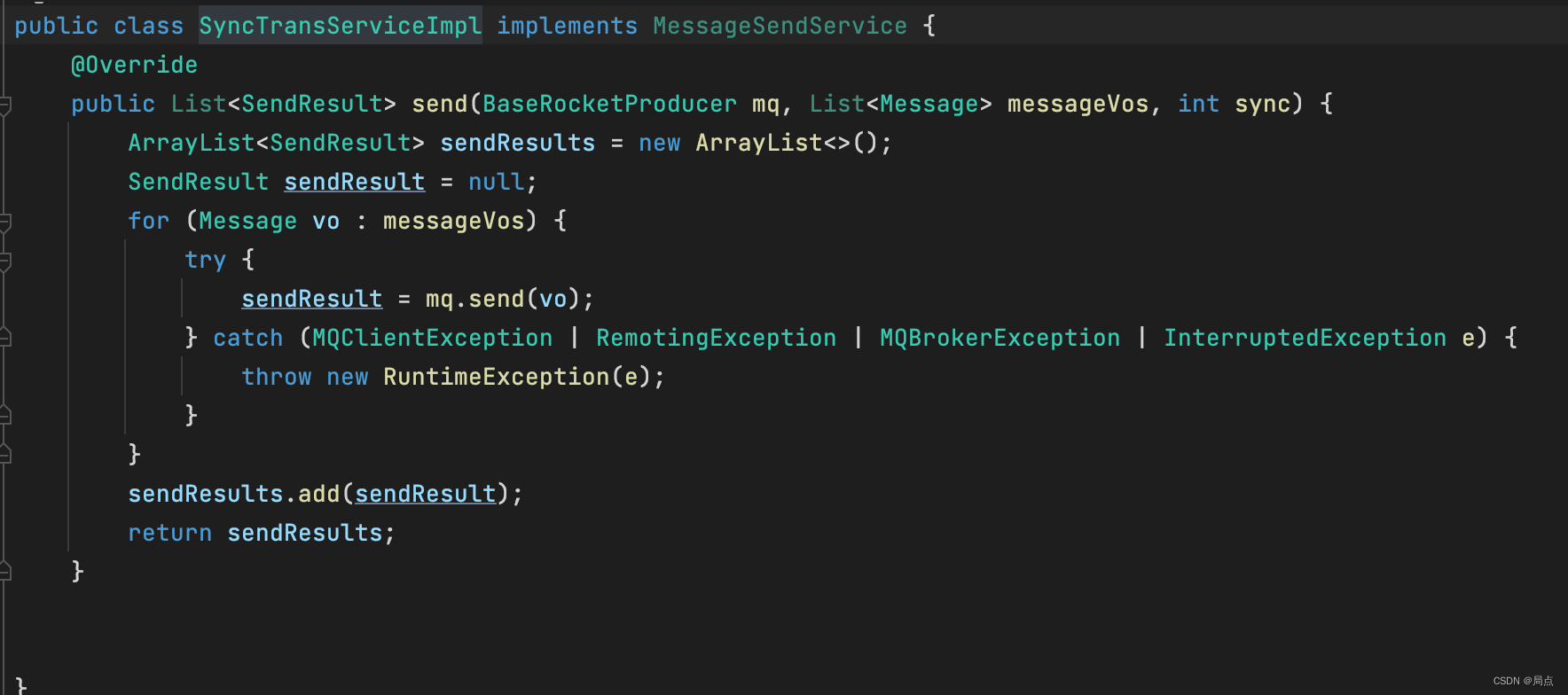Click the 'mq' parameter name in the signature

(x=766, y=104)
